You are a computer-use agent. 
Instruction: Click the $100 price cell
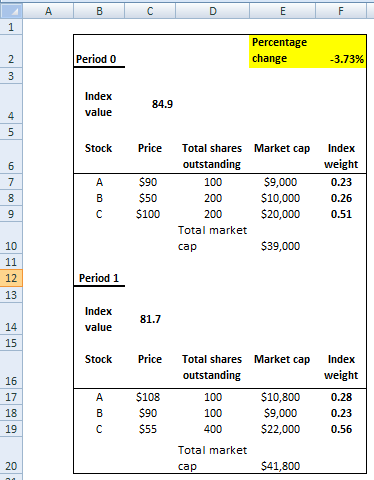pyautogui.click(x=148, y=214)
